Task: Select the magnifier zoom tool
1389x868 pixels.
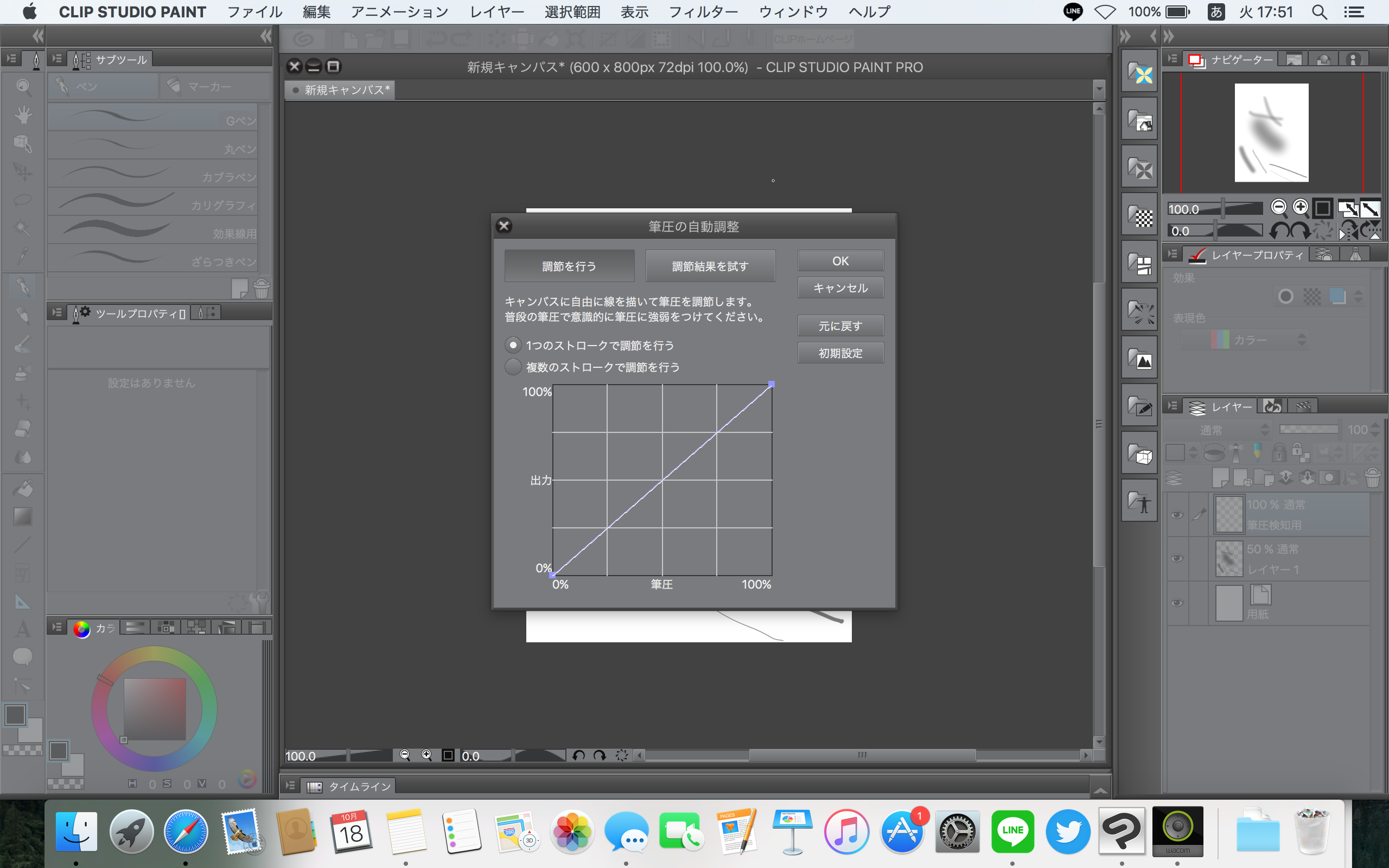Action: pos(23,87)
